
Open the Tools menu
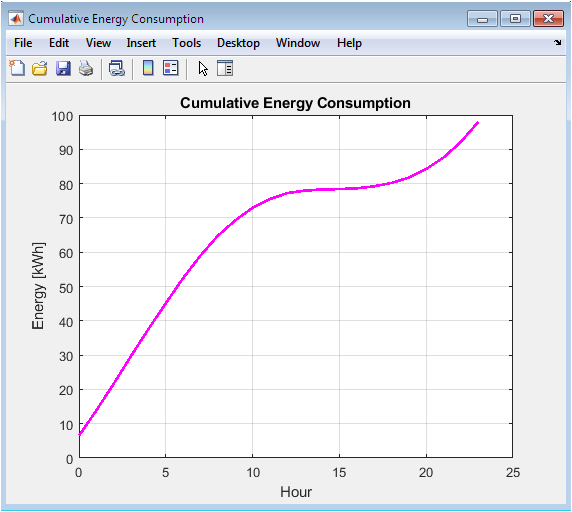point(186,43)
